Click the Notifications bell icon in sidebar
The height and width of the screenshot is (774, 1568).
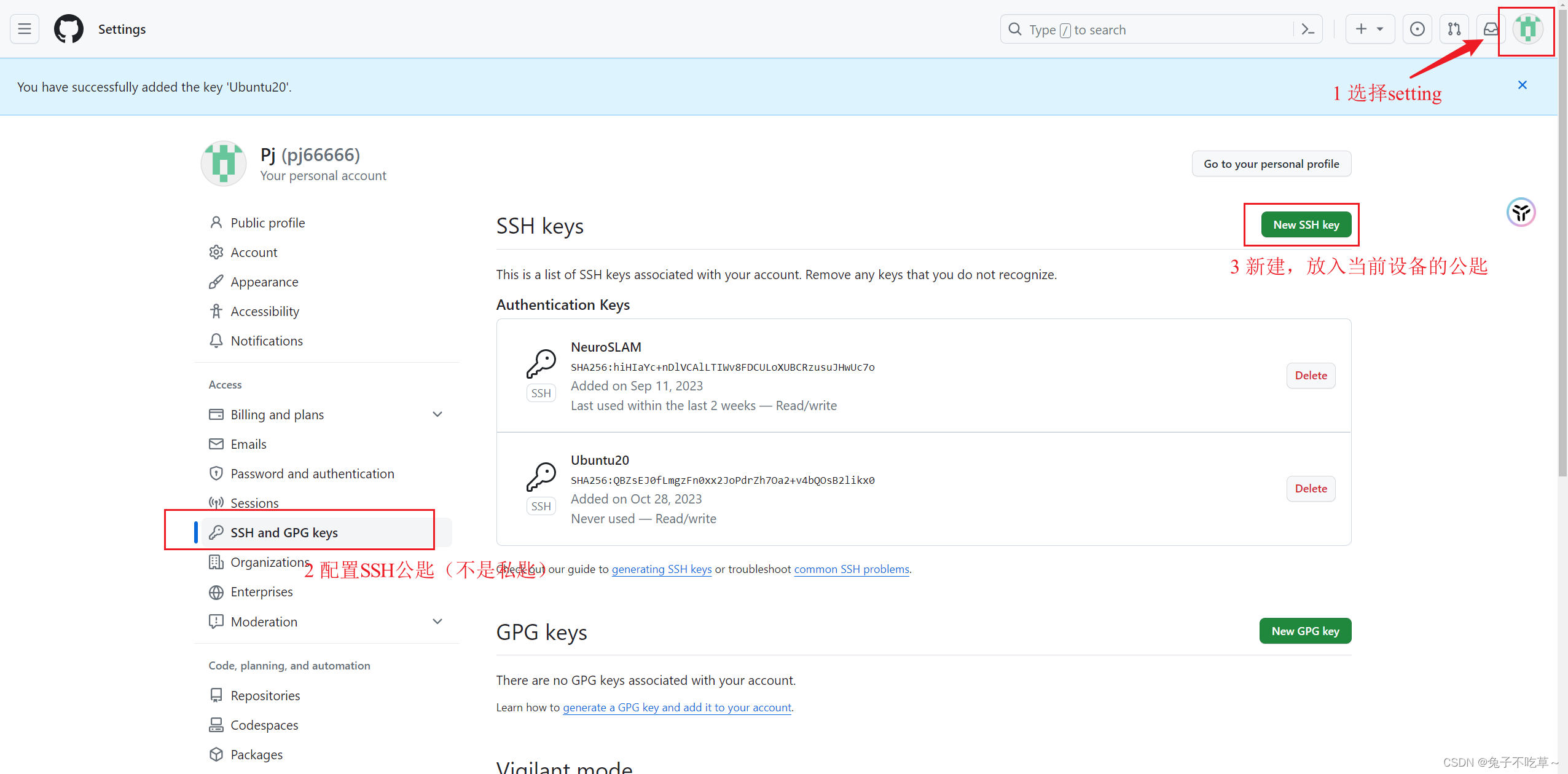[216, 341]
